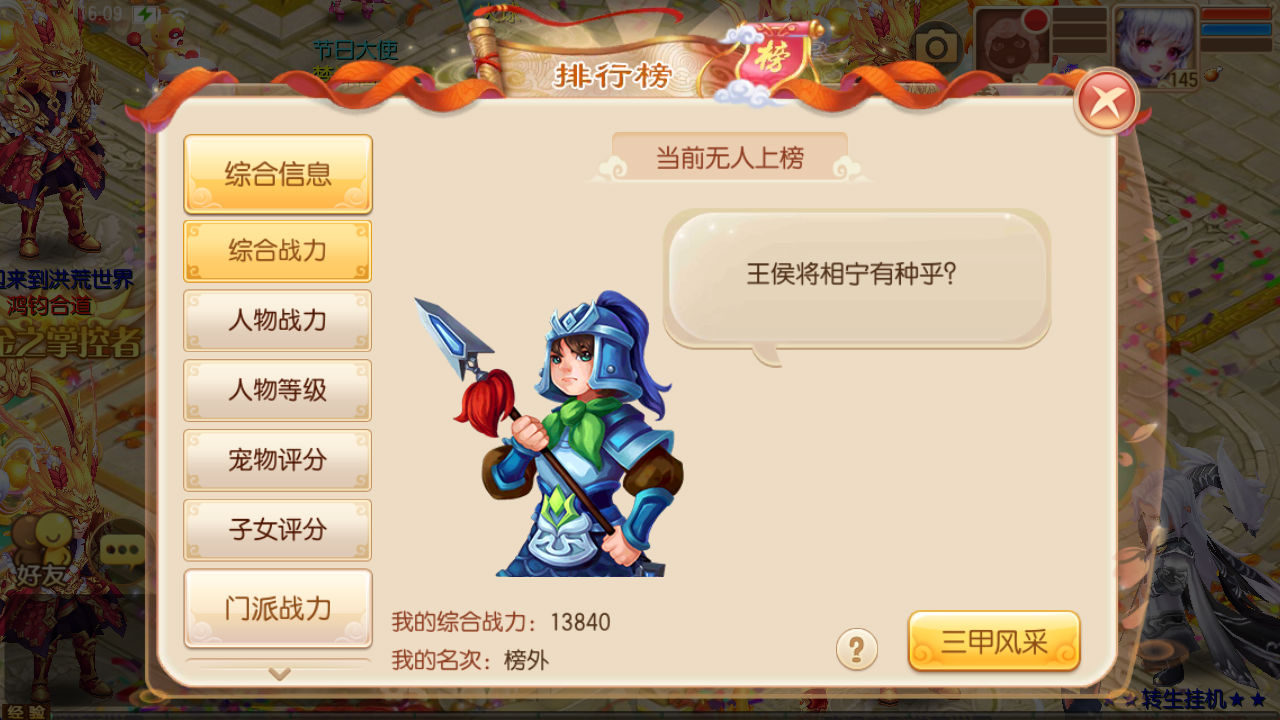
Task: Select the 综合战力 ranking tab
Action: [278, 250]
